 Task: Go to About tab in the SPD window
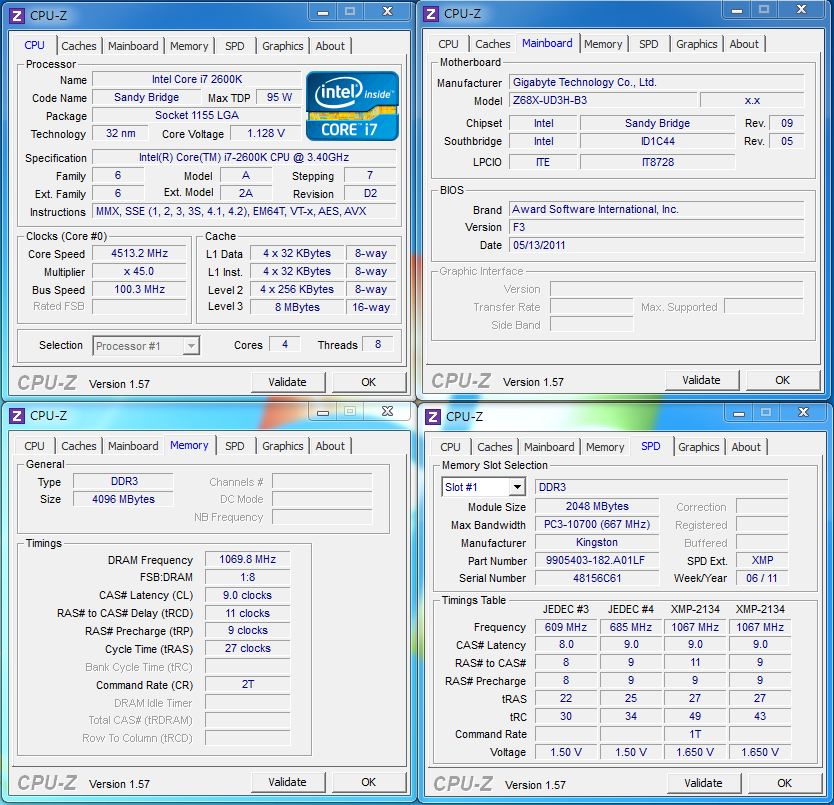click(x=746, y=447)
